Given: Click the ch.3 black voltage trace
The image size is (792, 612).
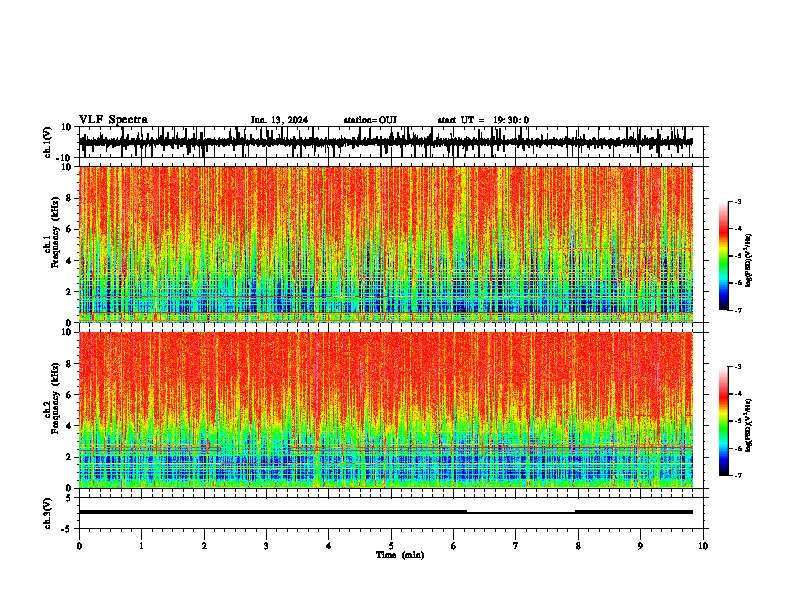Looking at the screenshot, I should pyautogui.click(x=385, y=512).
